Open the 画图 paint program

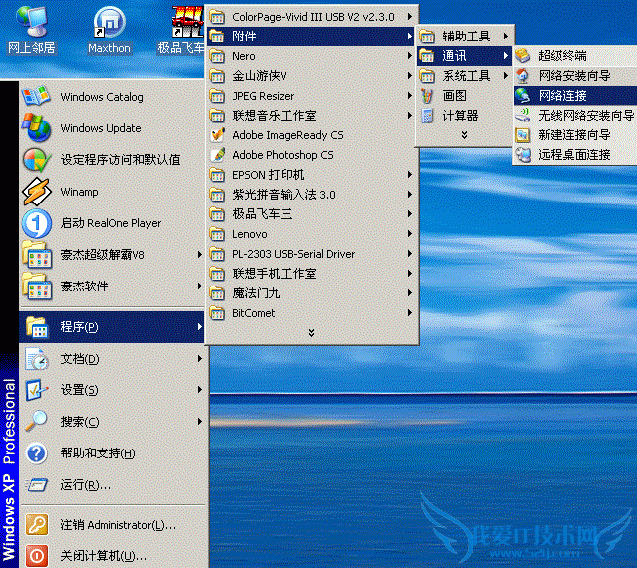pos(454,96)
